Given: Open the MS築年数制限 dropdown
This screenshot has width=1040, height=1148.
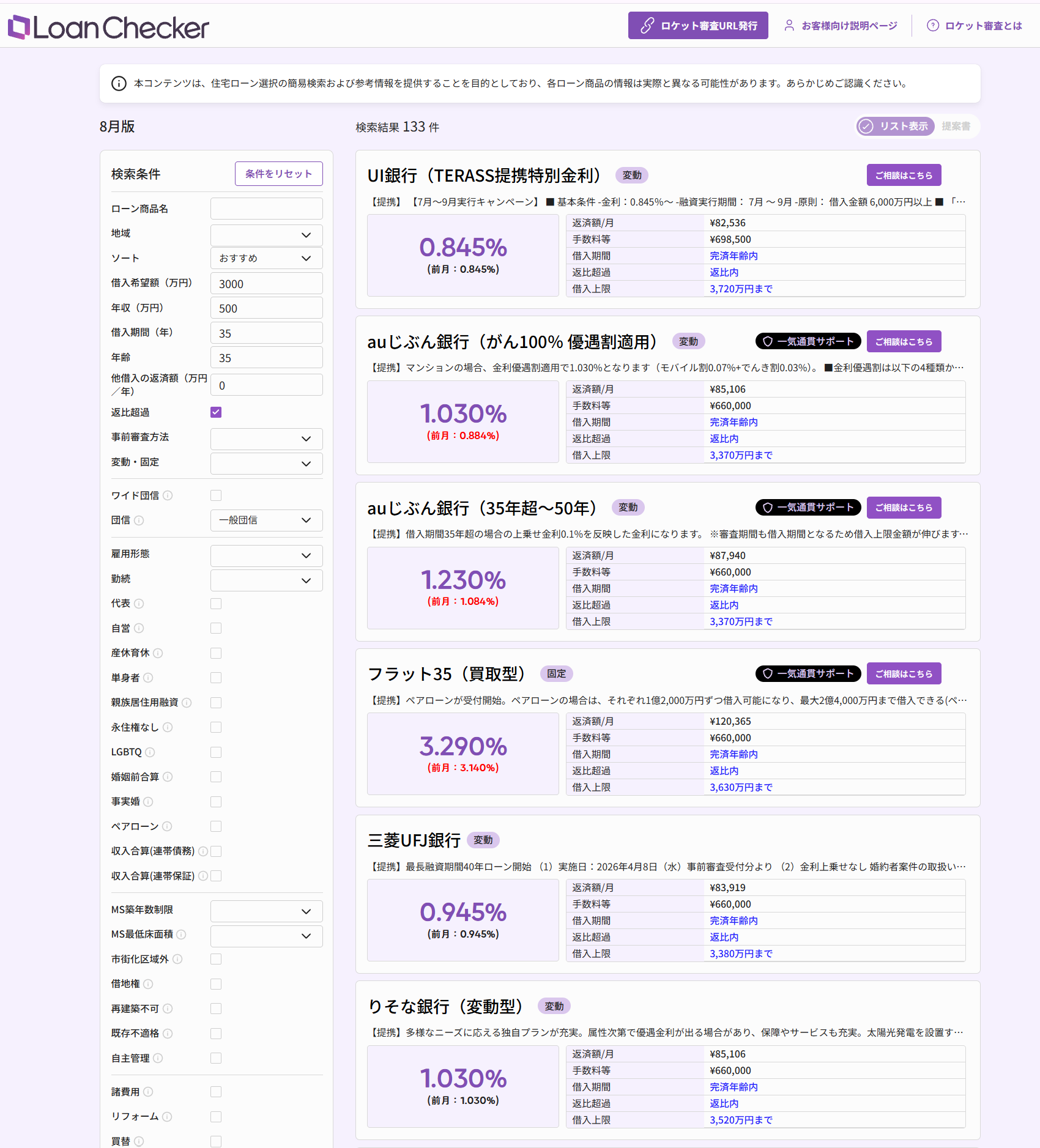Looking at the screenshot, I should click(267, 911).
